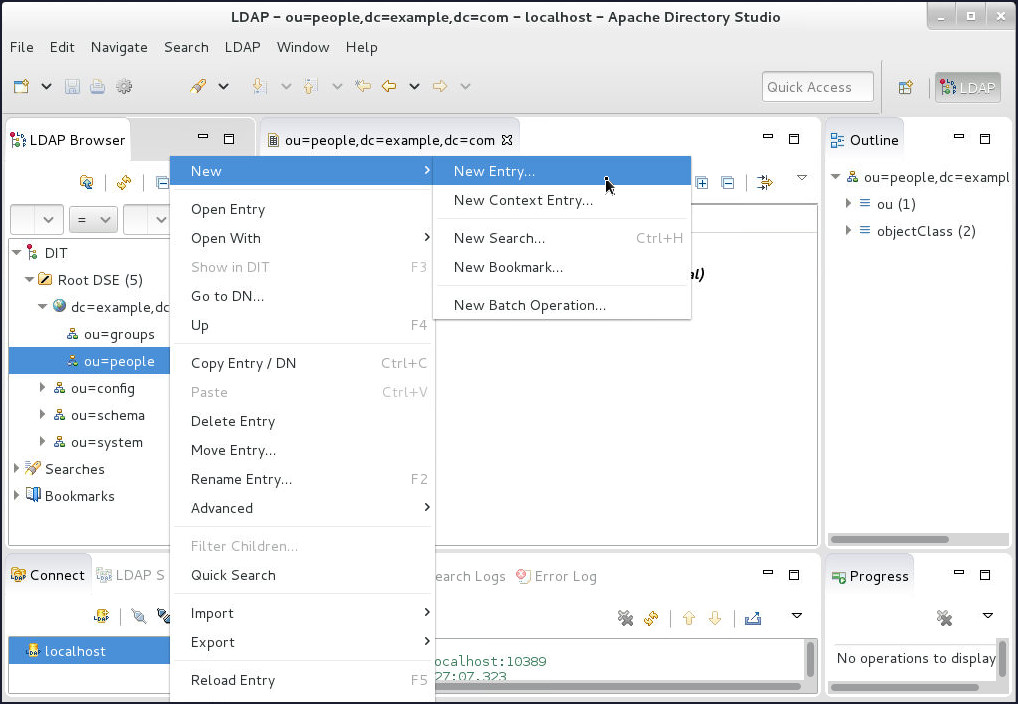This screenshot has width=1018, height=704.
Task: Expand the Searches node
Action: click(16, 468)
